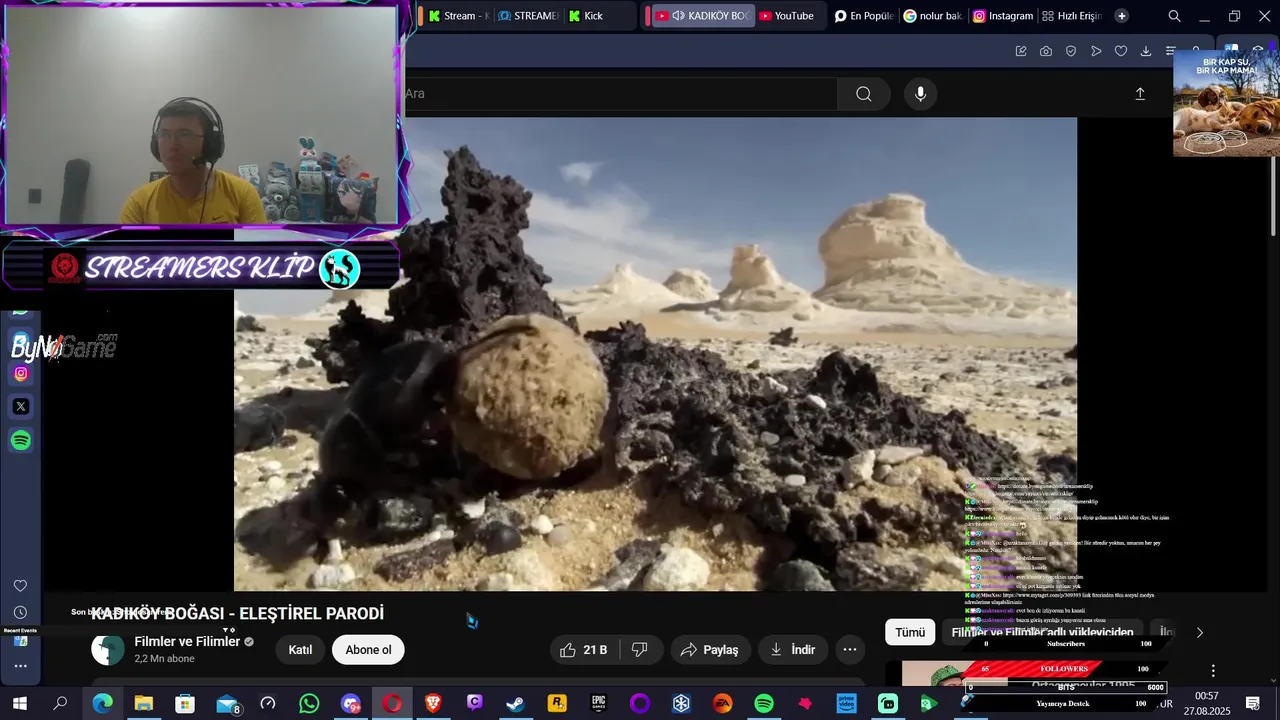Switch to the En Popüler tab
Viewport: 1280px width, 720px height.
click(x=864, y=16)
